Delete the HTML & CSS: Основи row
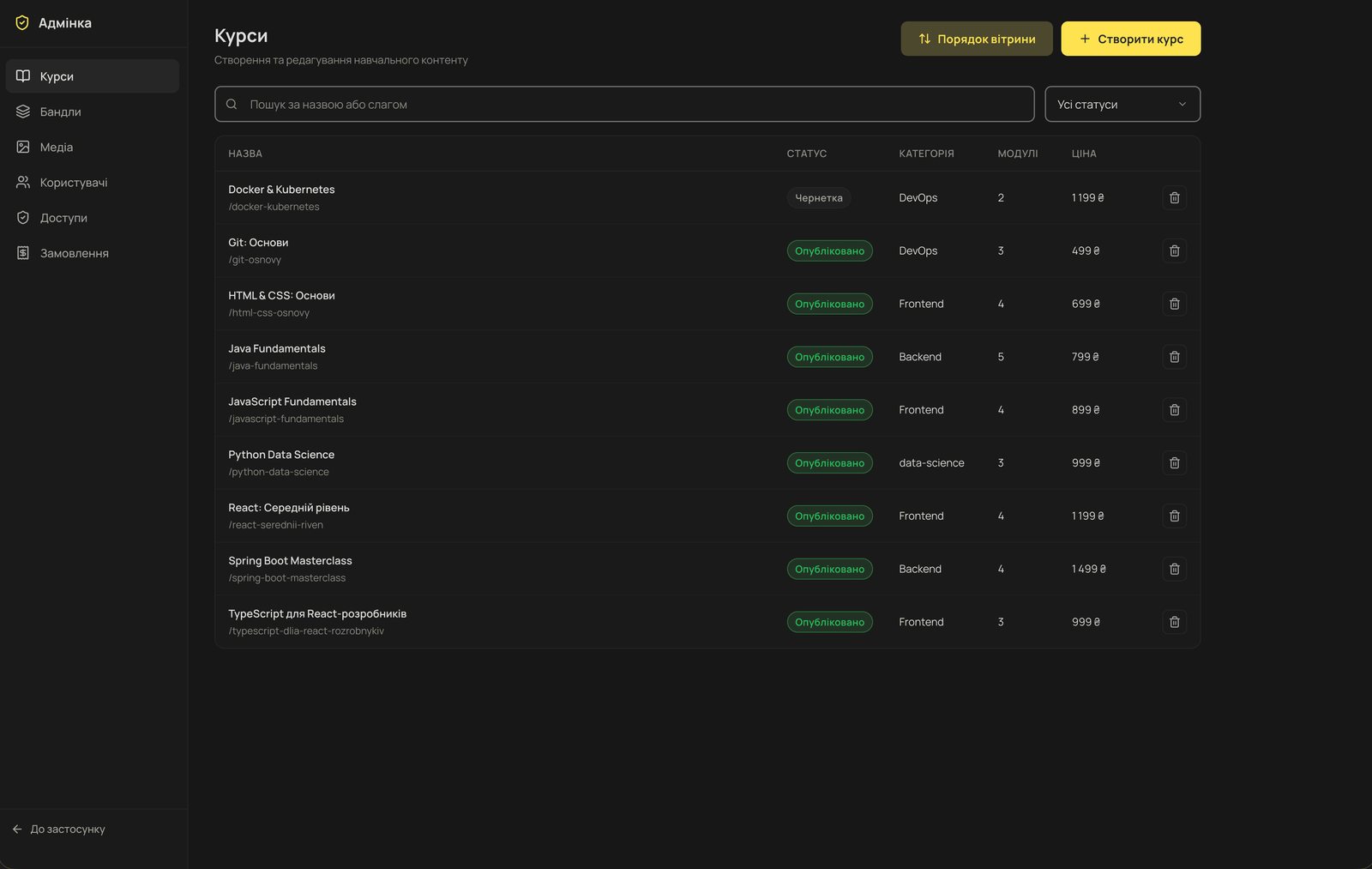 1174,304
